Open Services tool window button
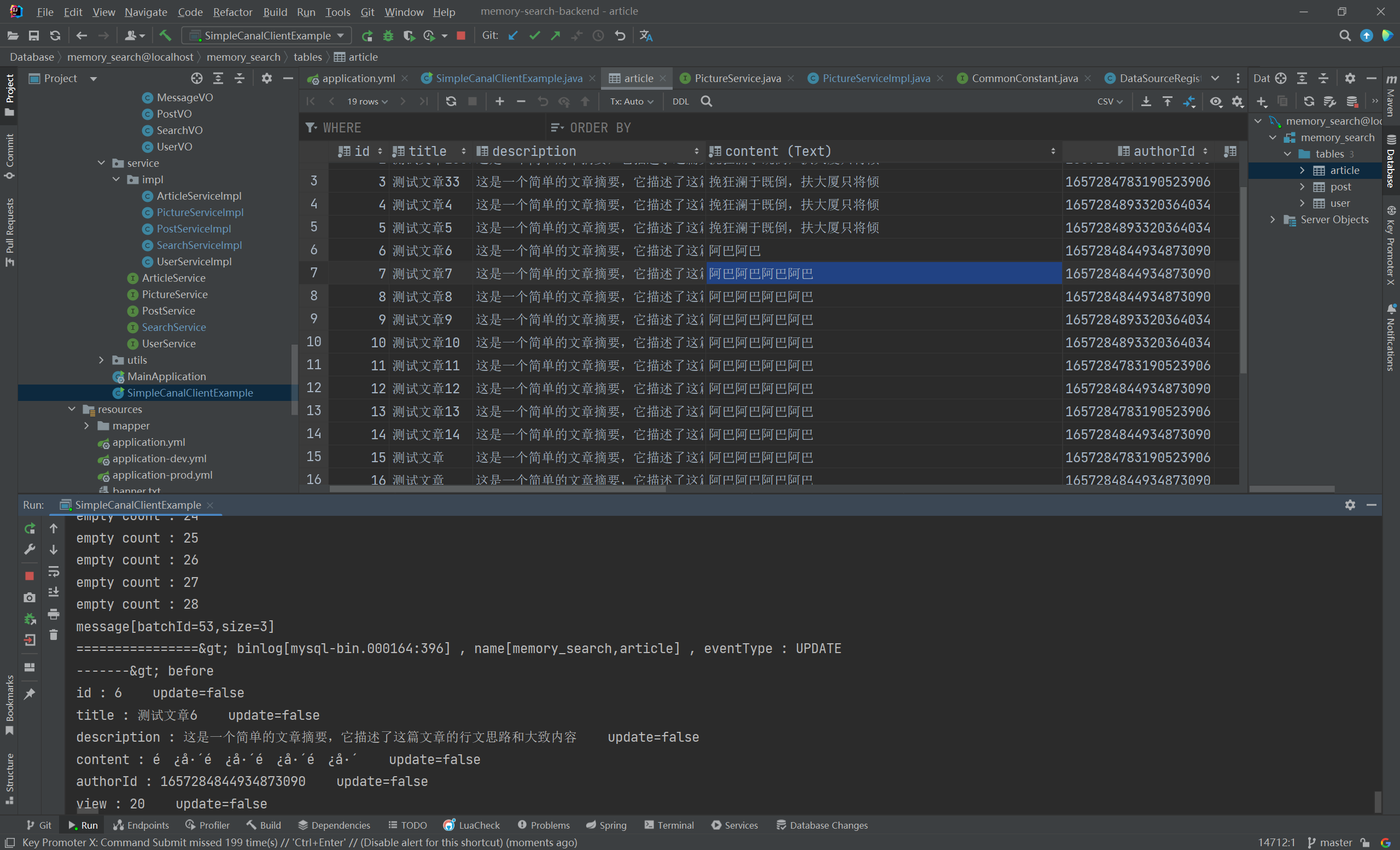 pos(734,825)
